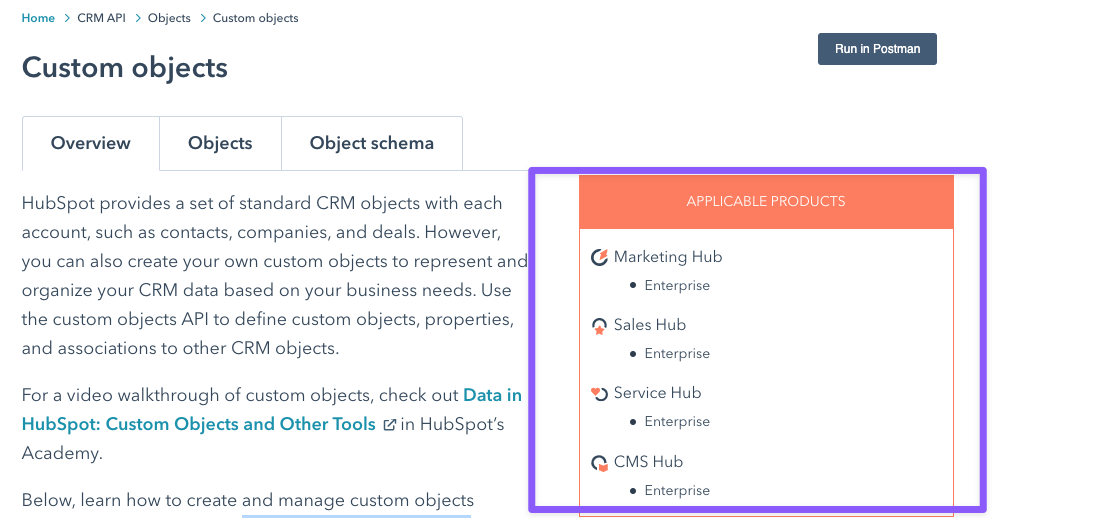Click Enterprise under Service Hub

[x=677, y=421]
